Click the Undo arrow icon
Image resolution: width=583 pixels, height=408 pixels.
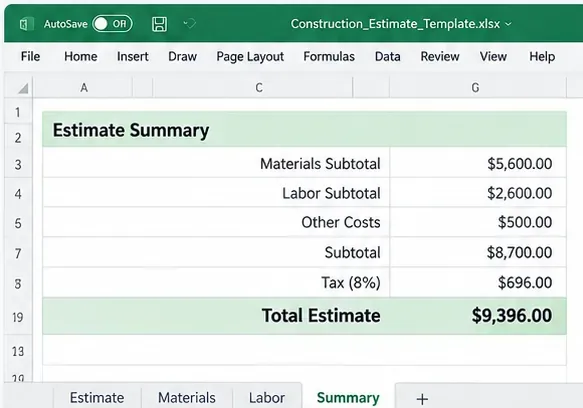point(190,24)
